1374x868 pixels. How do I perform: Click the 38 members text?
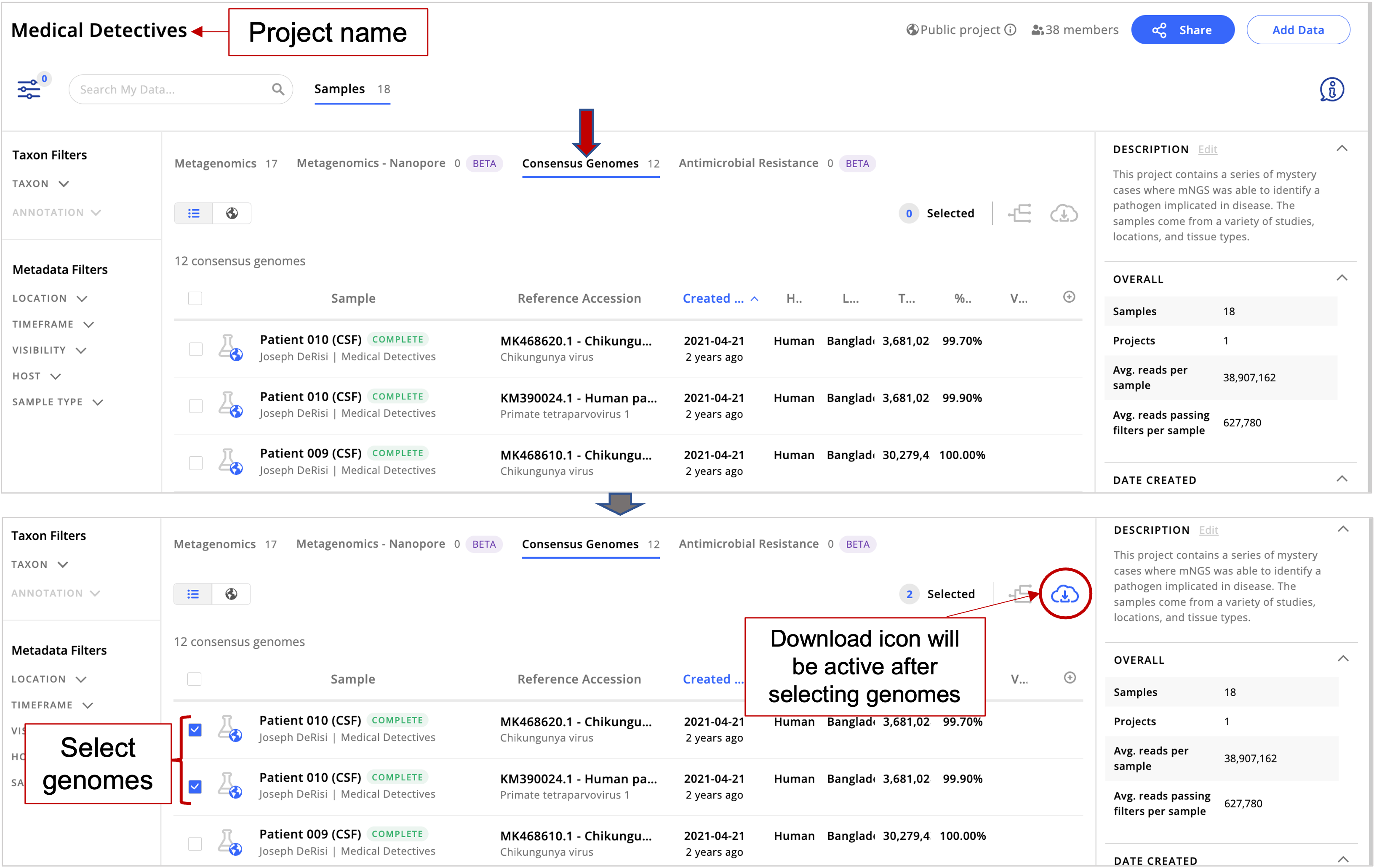point(1082,29)
